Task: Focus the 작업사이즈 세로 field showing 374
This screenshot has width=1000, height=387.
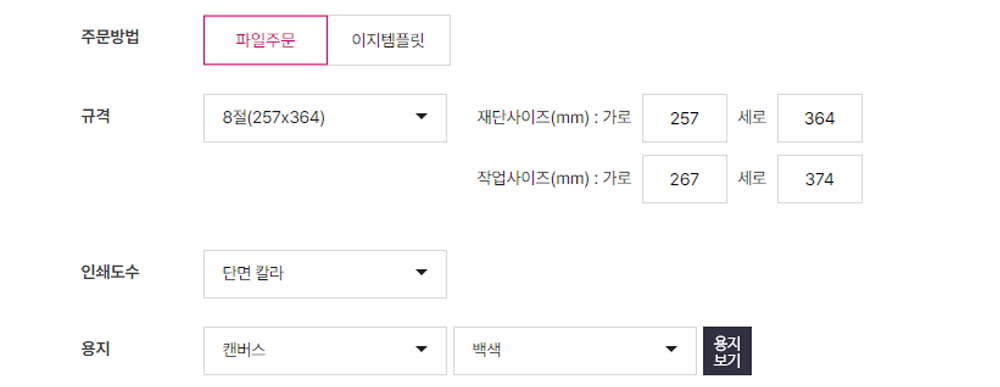Action: click(x=820, y=179)
